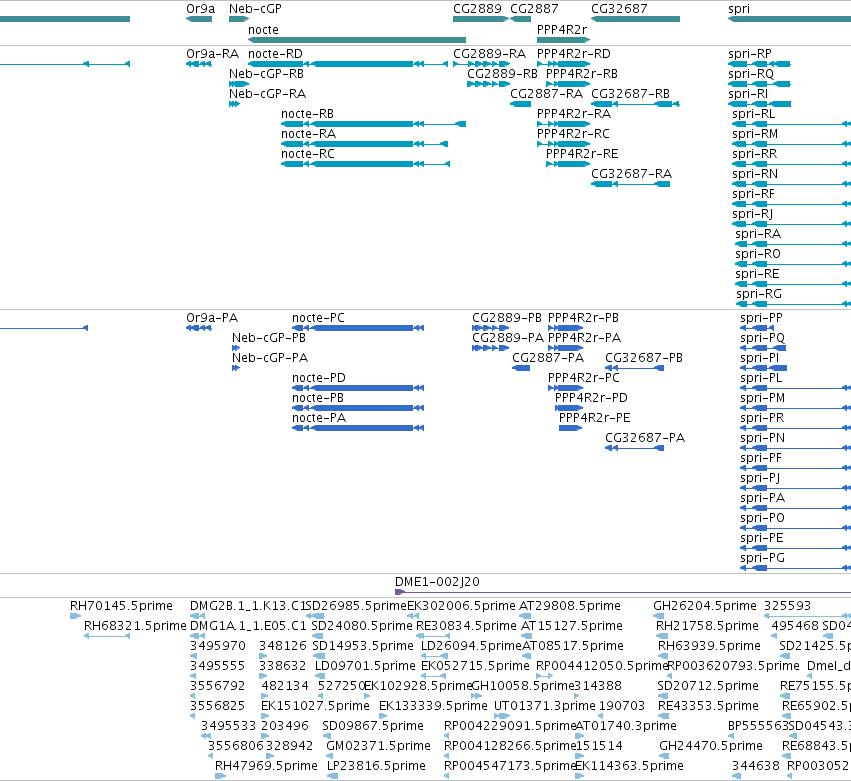Image resolution: width=851 pixels, height=781 pixels.
Task: Select the DMG2B.1_1.K13.C1 label
Action: (x=247, y=606)
